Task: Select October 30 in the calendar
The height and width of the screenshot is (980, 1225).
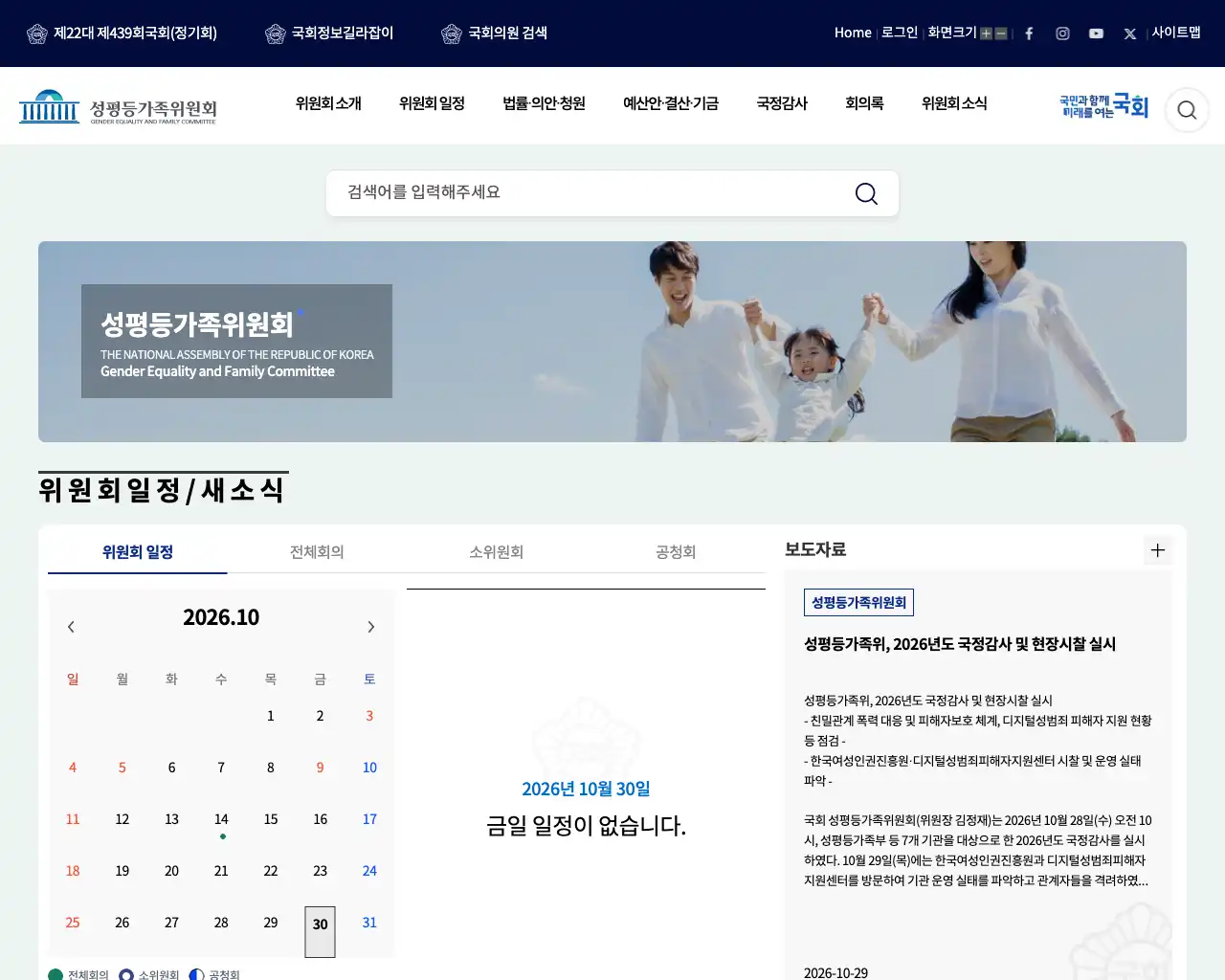Action: click(320, 931)
